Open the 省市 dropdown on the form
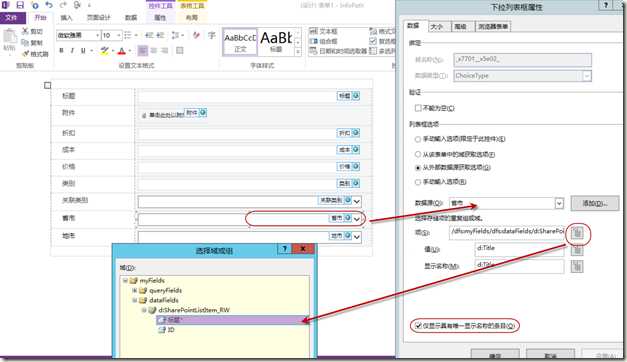The width and height of the screenshot is (627, 362). 357,219
